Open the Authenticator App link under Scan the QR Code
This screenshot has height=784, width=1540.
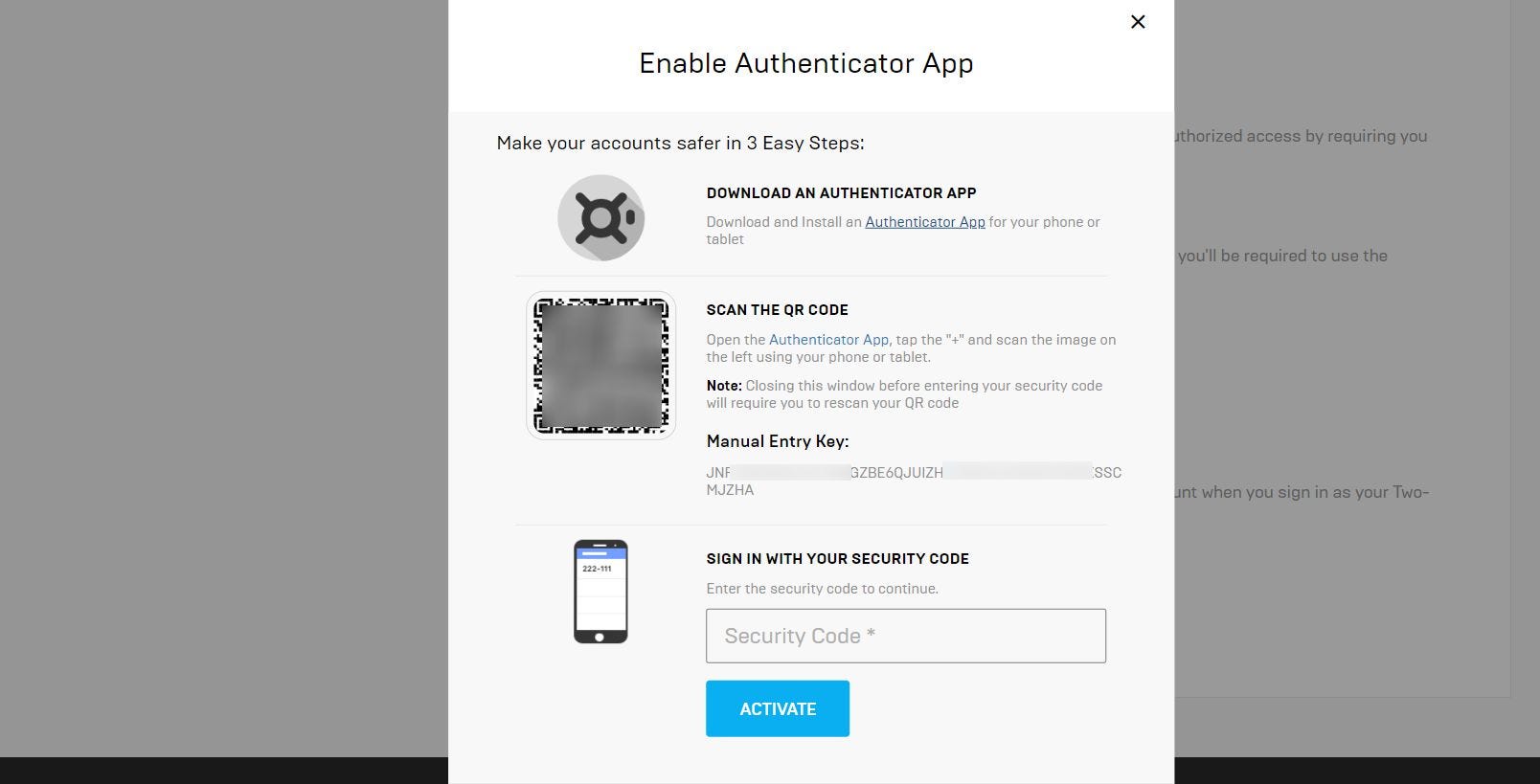[x=828, y=340]
